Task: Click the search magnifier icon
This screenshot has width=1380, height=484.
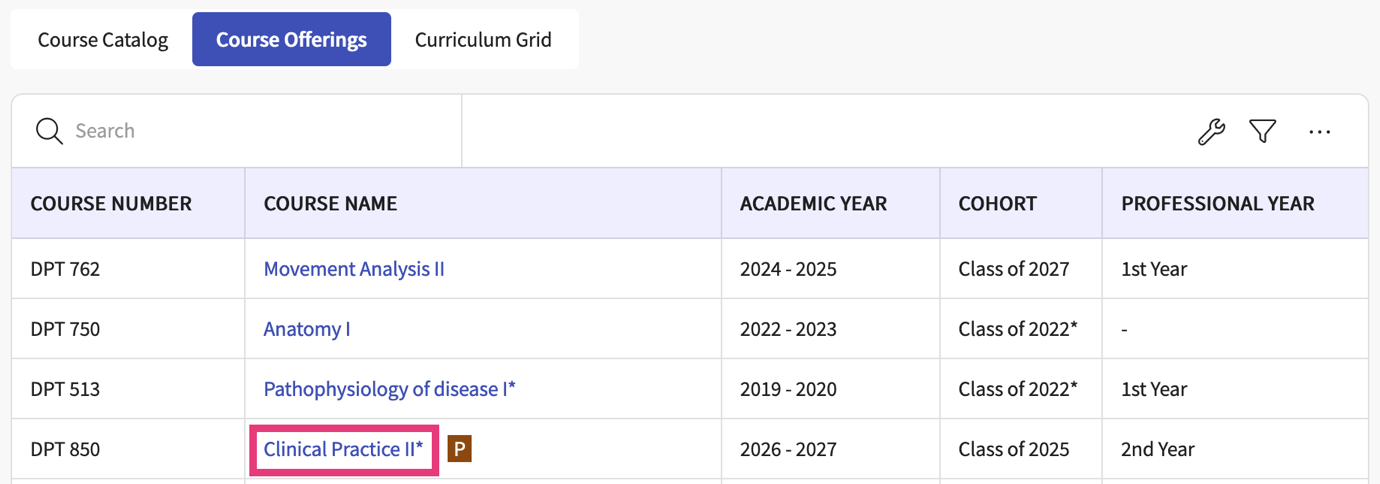Action: click(49, 131)
